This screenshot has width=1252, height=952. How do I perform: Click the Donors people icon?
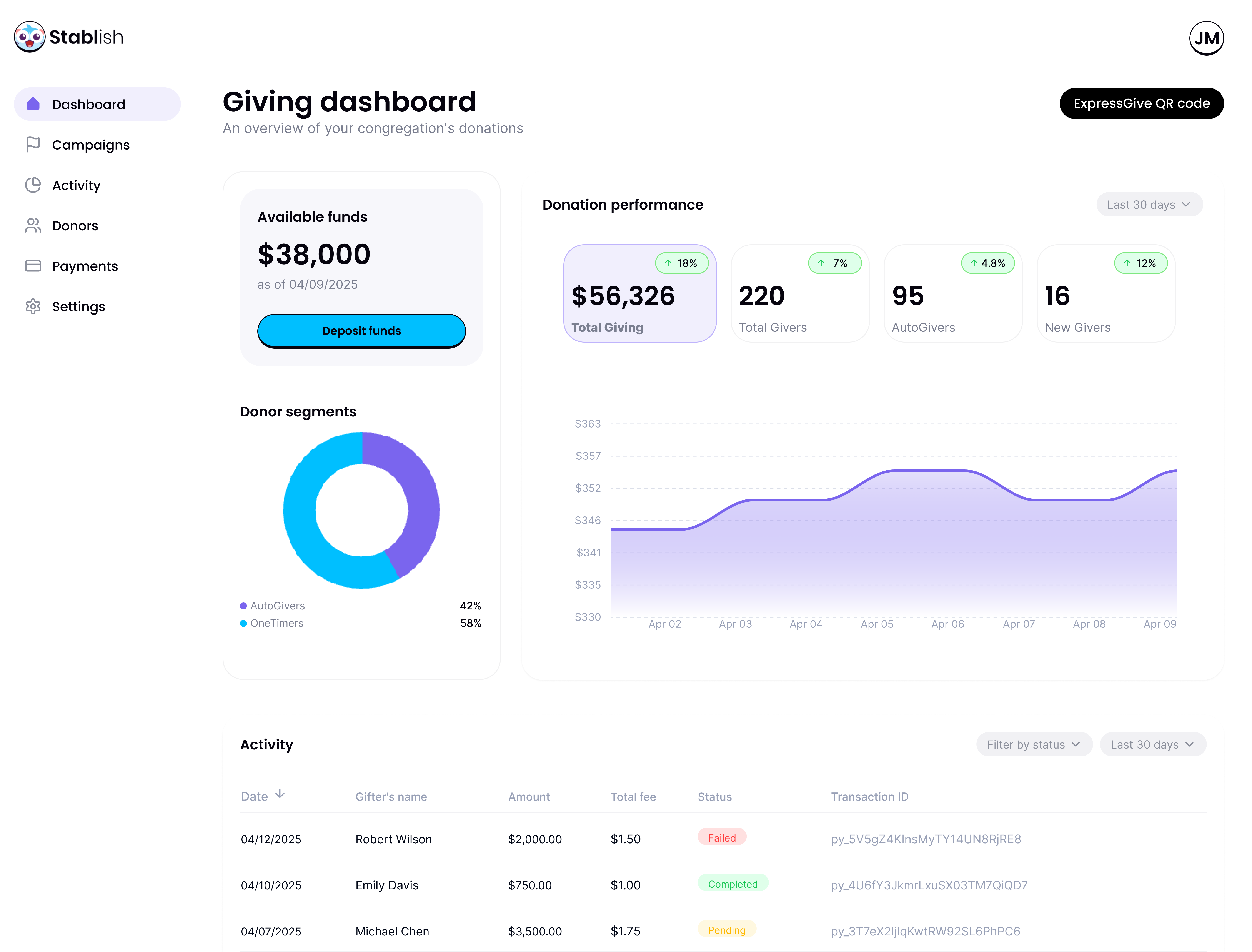pos(33,226)
